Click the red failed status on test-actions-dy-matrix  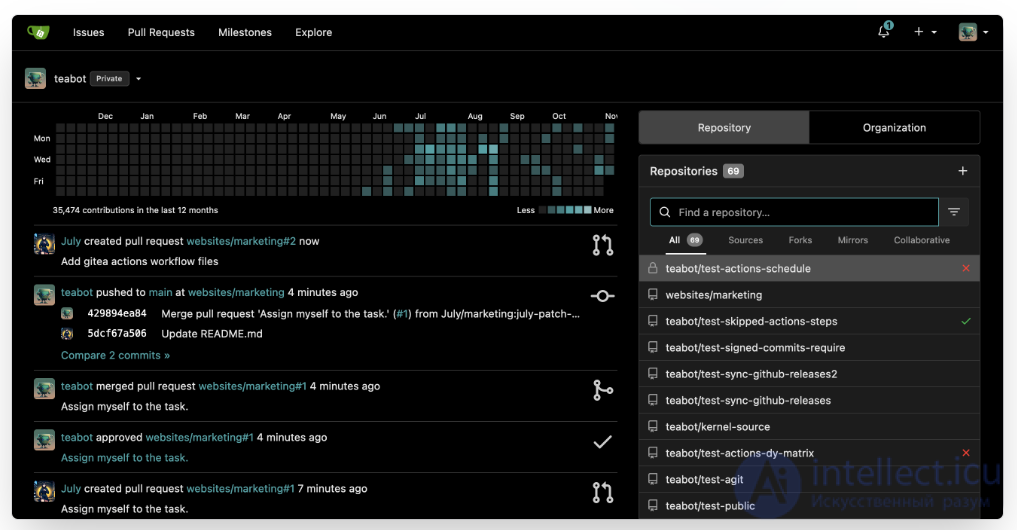965,453
